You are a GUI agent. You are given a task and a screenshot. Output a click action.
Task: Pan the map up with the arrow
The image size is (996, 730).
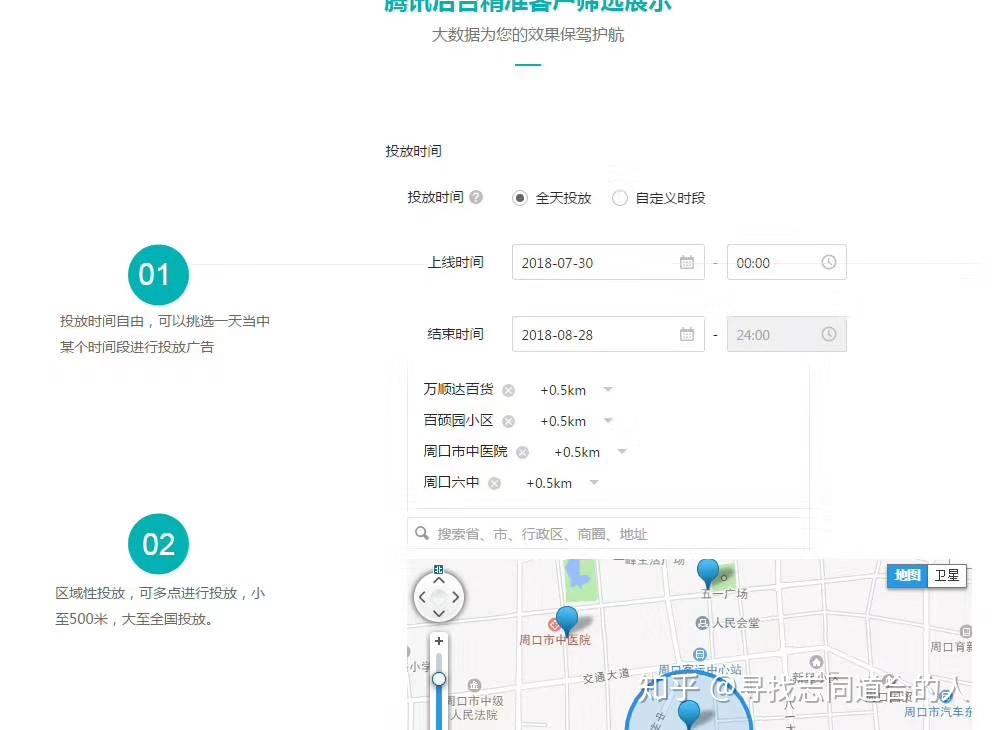pyautogui.click(x=439, y=580)
